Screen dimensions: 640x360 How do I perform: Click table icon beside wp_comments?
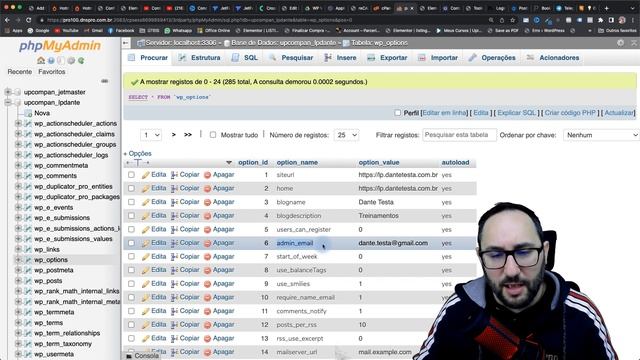coord(28,176)
